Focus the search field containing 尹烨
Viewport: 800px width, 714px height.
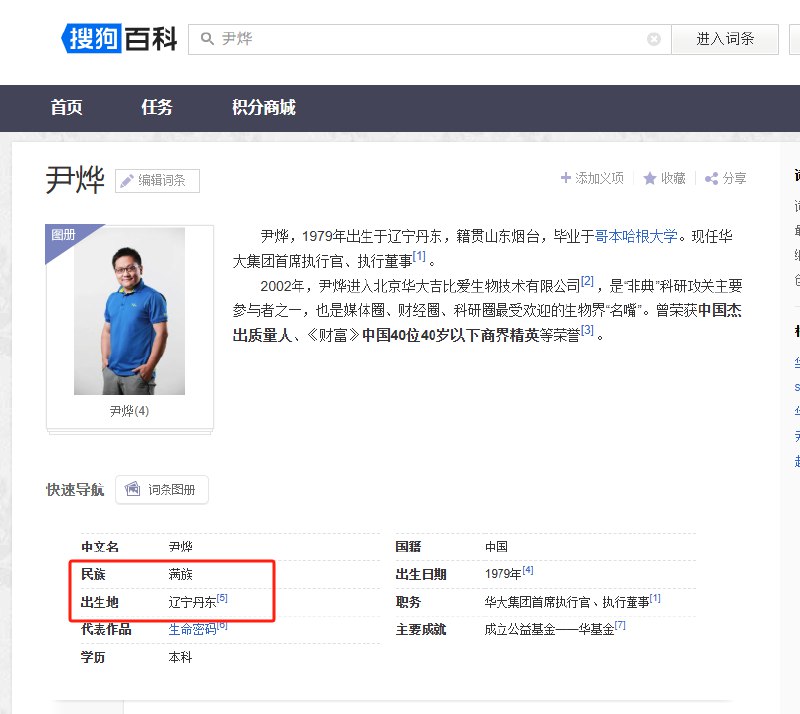pyautogui.click(x=430, y=39)
